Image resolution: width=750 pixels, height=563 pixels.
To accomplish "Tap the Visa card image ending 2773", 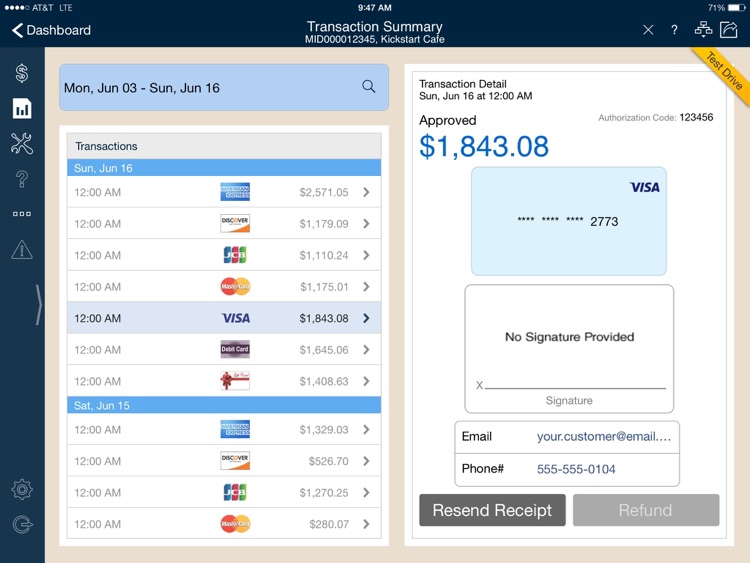I will coord(569,221).
